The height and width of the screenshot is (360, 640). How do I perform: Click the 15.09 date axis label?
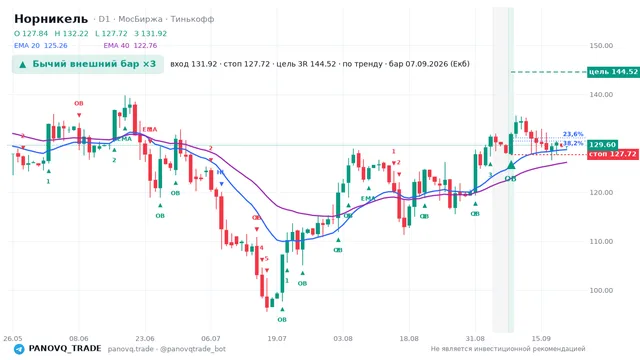coord(541,339)
